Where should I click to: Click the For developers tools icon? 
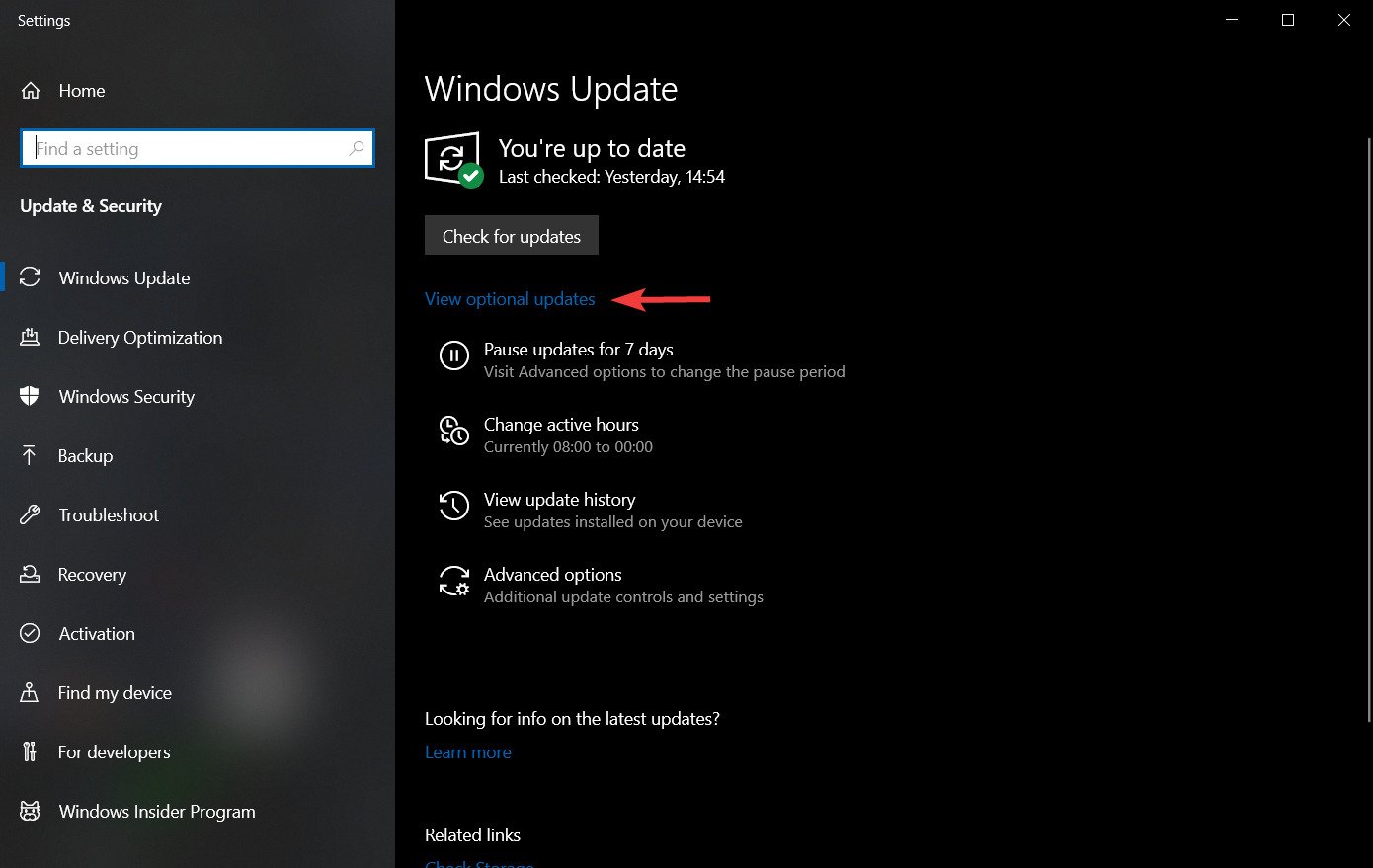[30, 751]
